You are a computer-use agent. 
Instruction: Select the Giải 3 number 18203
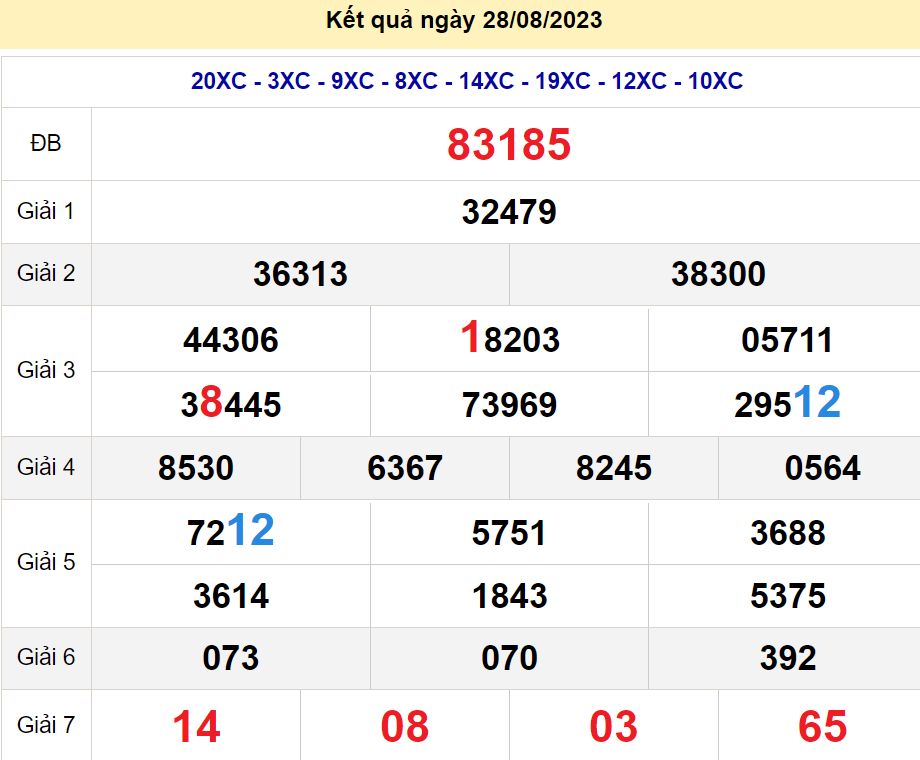(509, 340)
